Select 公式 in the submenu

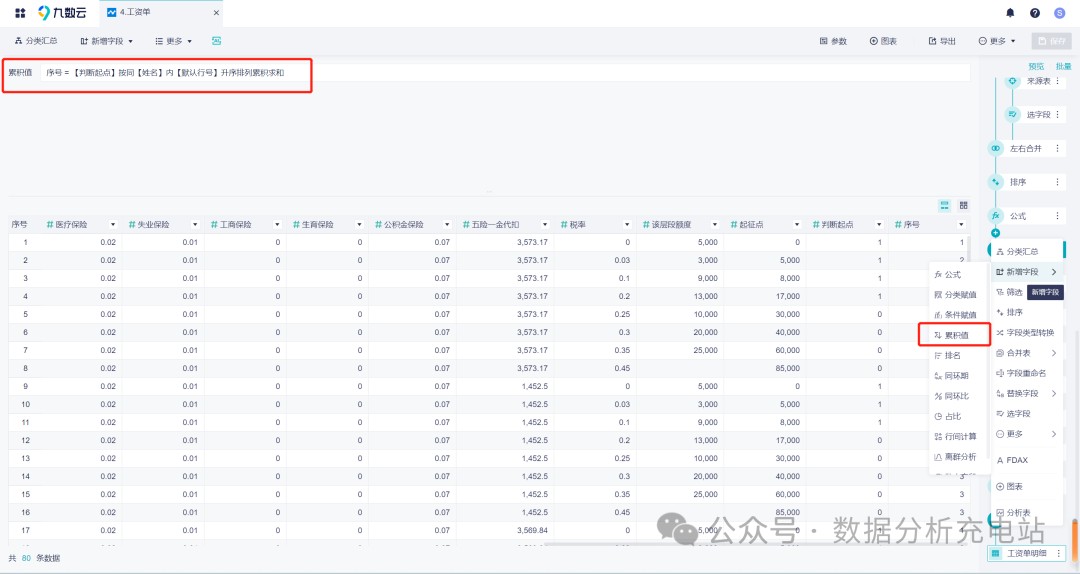[959, 274]
